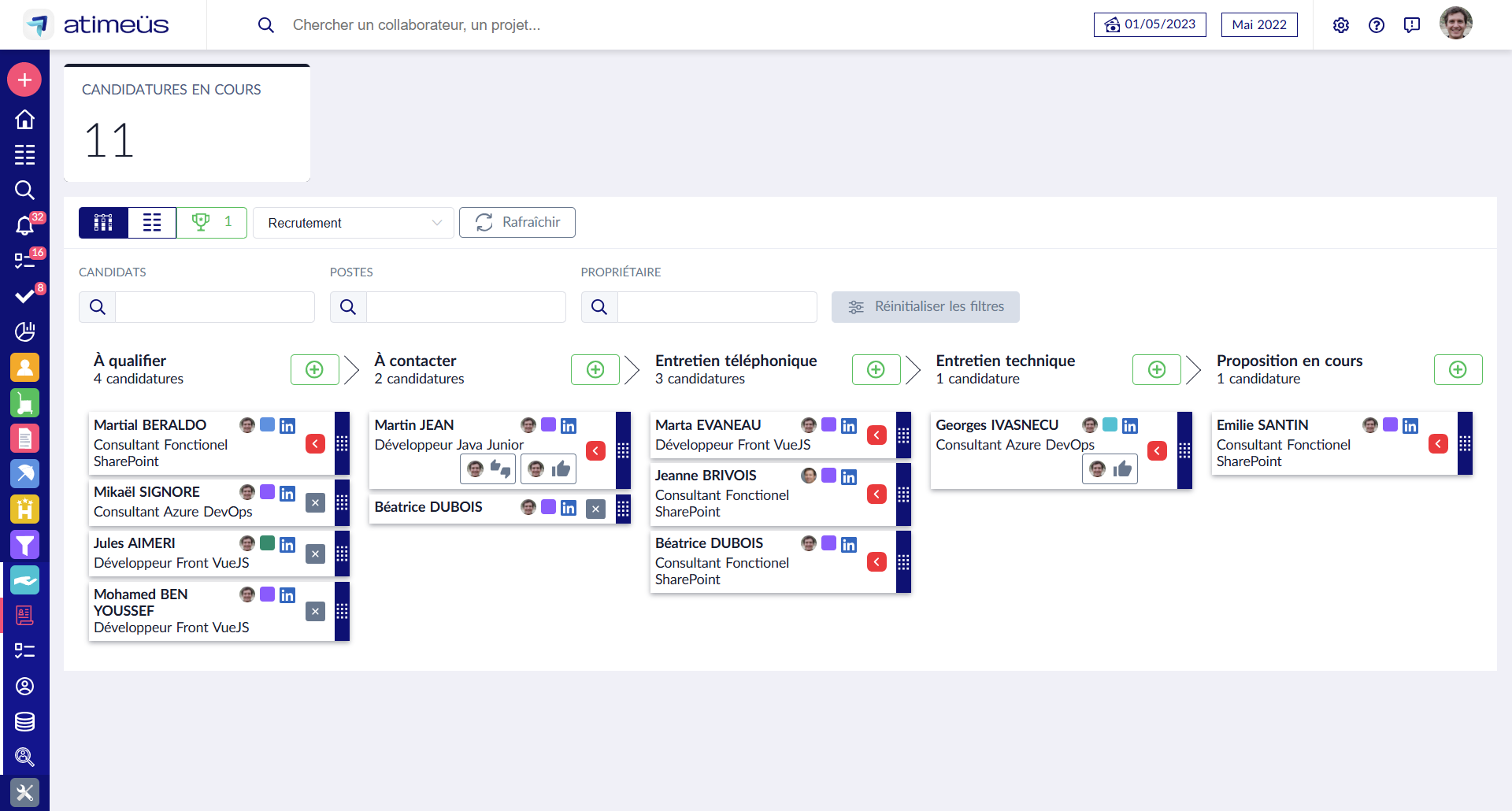Click the Rafraîchir button

[x=517, y=222]
